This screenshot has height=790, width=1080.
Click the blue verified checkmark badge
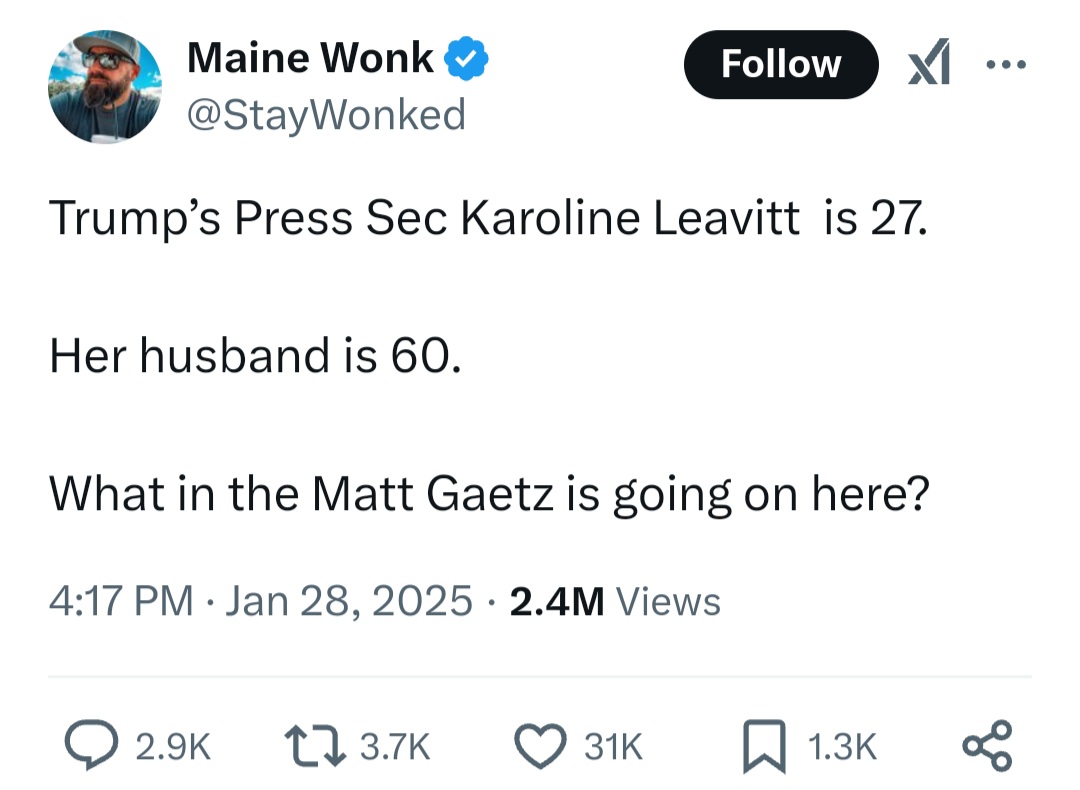[x=466, y=58]
